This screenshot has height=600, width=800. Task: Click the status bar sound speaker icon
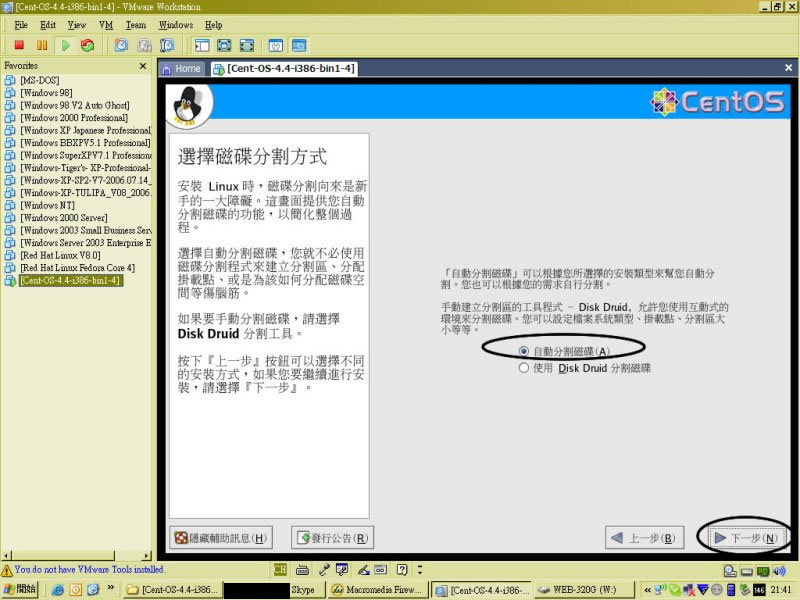pos(779,571)
